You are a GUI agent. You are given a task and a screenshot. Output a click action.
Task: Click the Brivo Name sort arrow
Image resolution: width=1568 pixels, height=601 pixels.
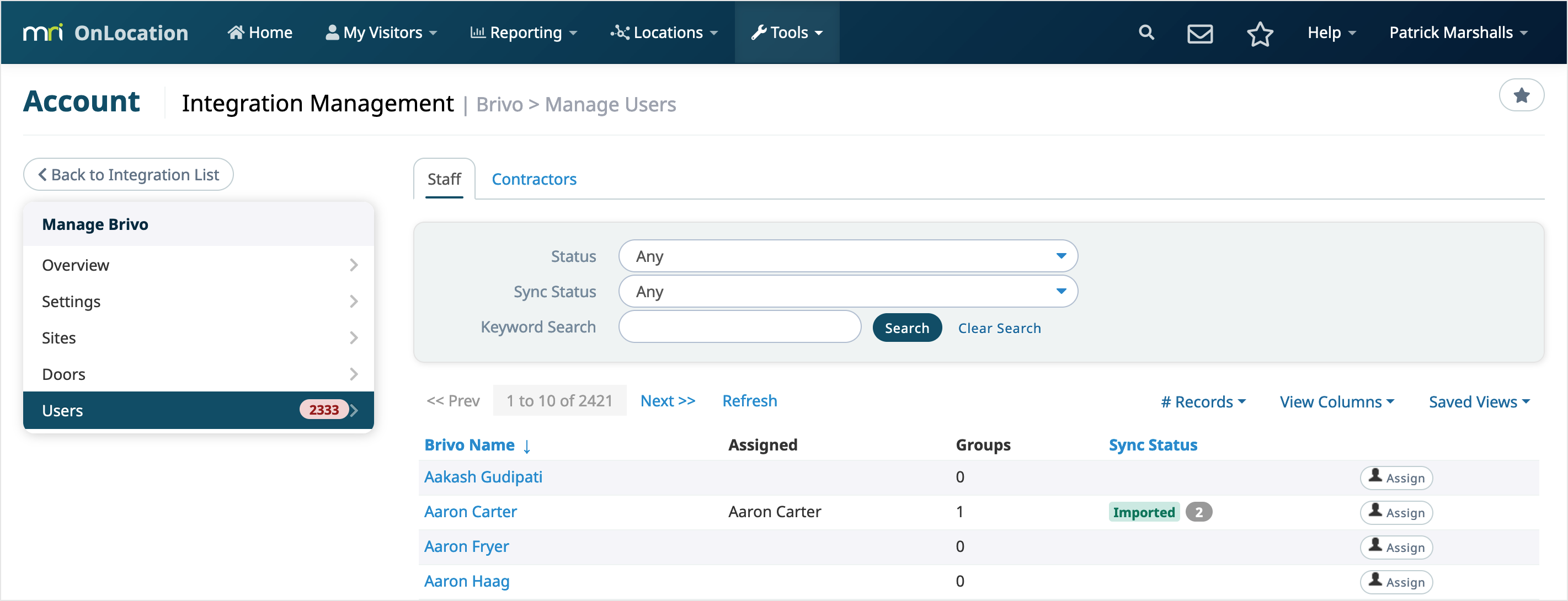(526, 446)
